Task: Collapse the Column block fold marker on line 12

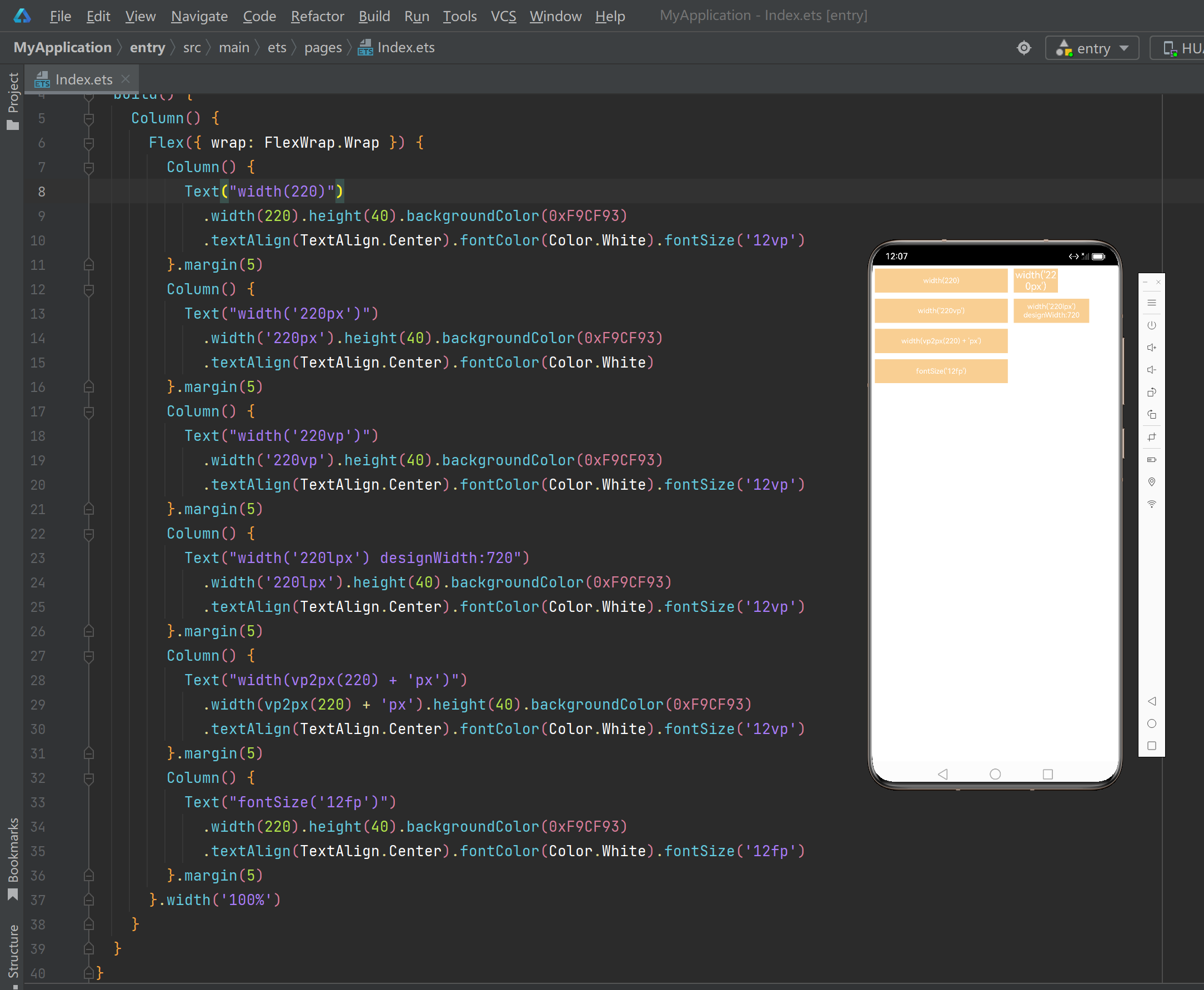Action: click(88, 290)
